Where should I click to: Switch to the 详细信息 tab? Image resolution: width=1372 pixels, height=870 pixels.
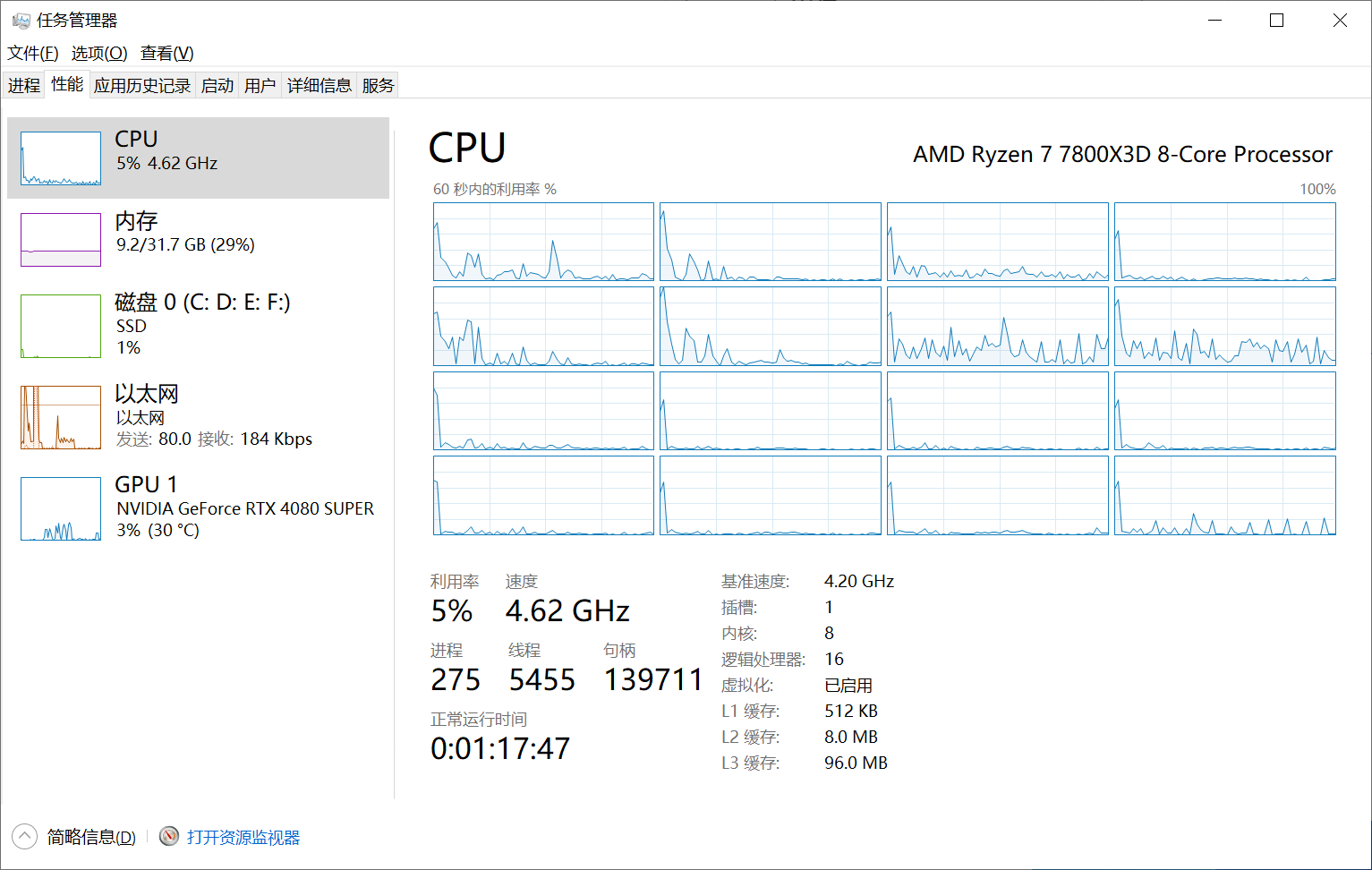tap(320, 85)
